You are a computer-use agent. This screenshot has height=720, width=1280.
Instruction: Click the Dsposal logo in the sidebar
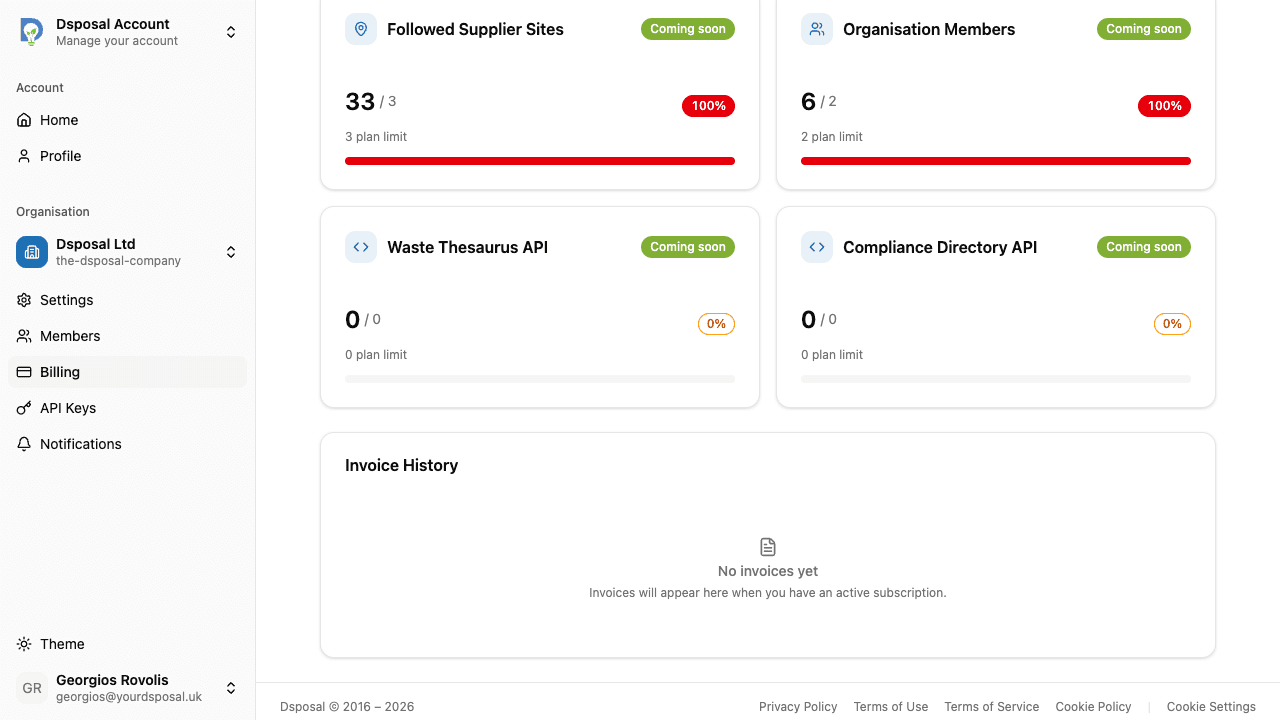[x=31, y=31]
